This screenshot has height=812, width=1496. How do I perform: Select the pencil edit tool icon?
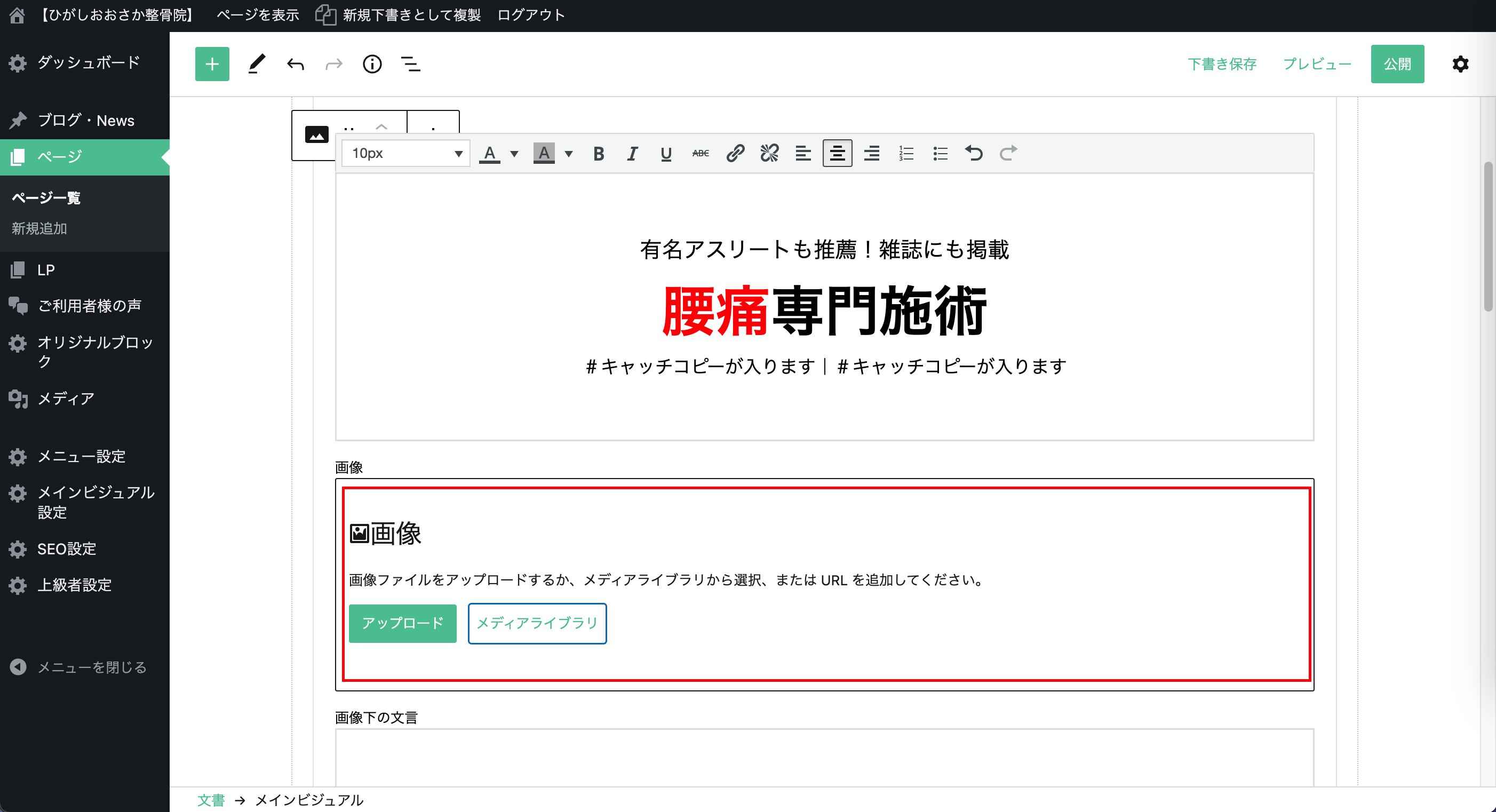pos(257,64)
